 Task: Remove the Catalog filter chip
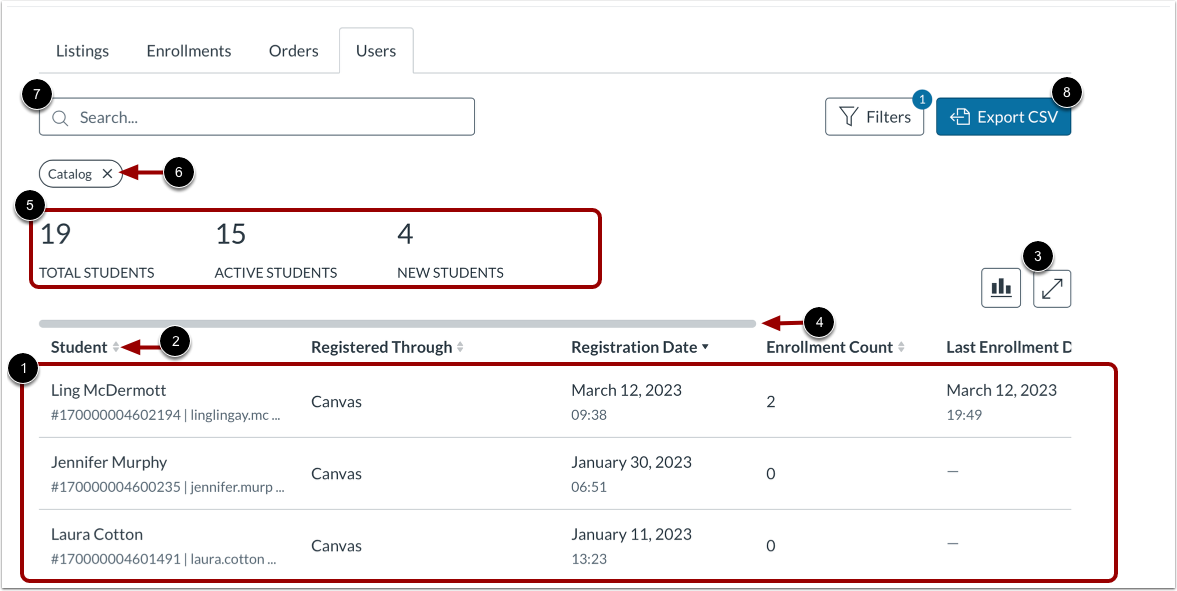(x=108, y=173)
